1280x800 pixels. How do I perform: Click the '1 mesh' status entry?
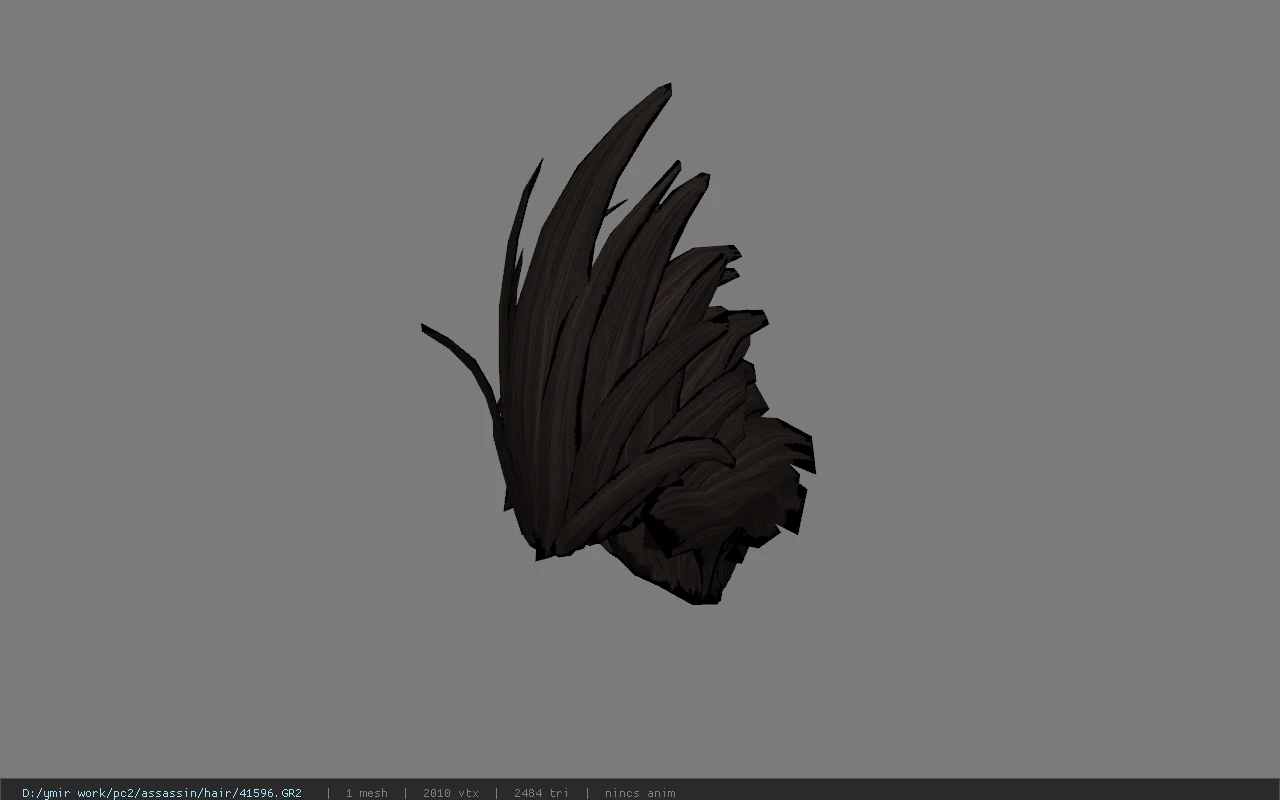pos(367,793)
